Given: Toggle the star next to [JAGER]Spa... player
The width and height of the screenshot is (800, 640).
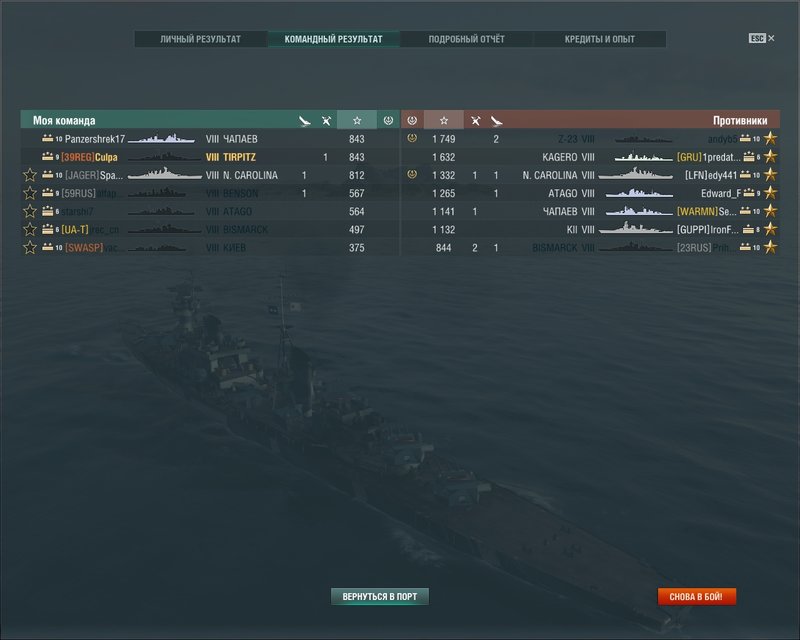Looking at the screenshot, I should click(x=30, y=175).
